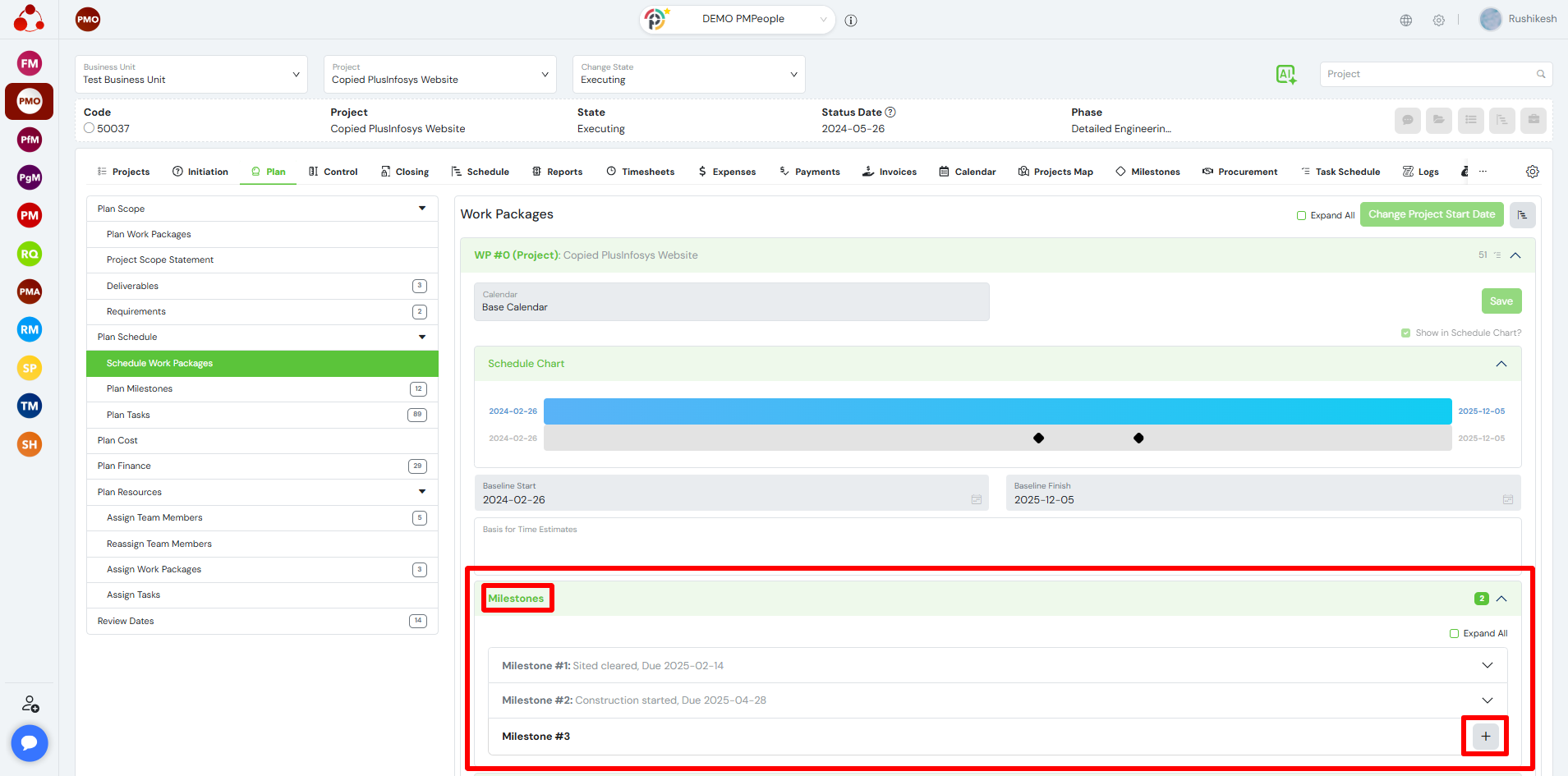Viewport: 1568px width, 776px height.
Task: Add Milestone #3 with plus icon
Action: [x=1485, y=737]
